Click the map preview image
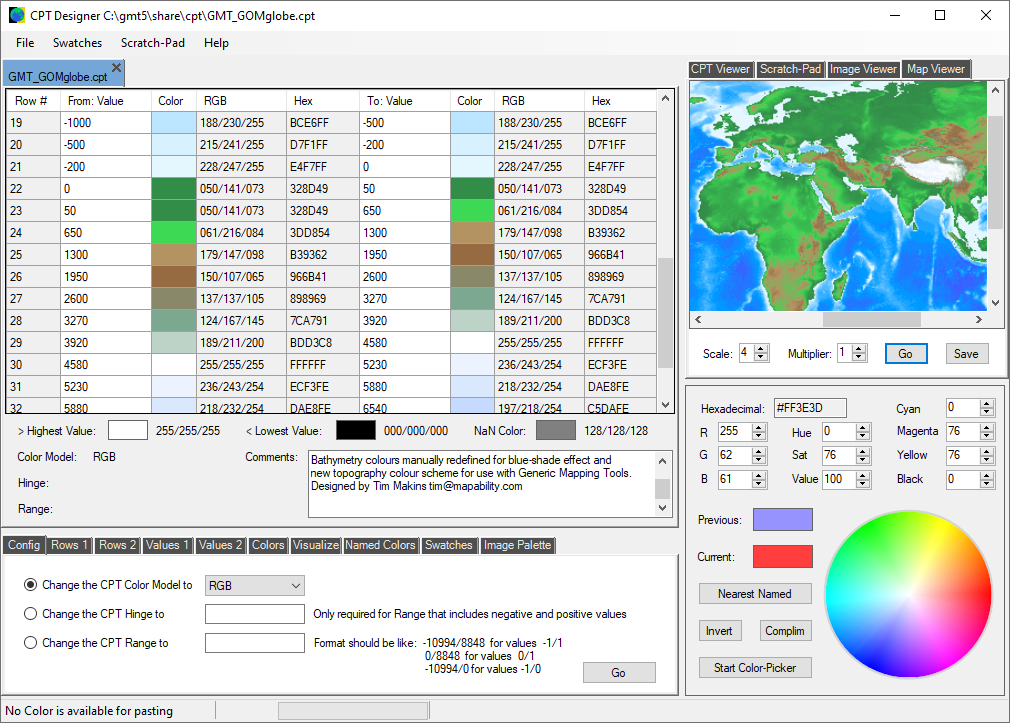This screenshot has width=1010, height=723. pos(837,196)
